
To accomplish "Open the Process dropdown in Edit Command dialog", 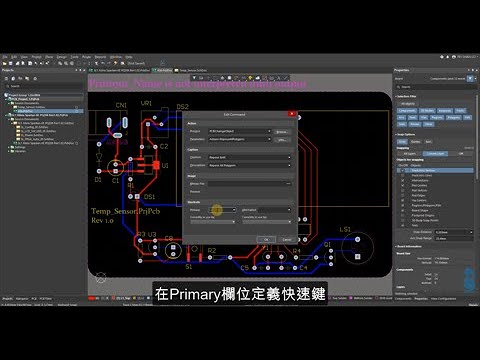I will 269,131.
